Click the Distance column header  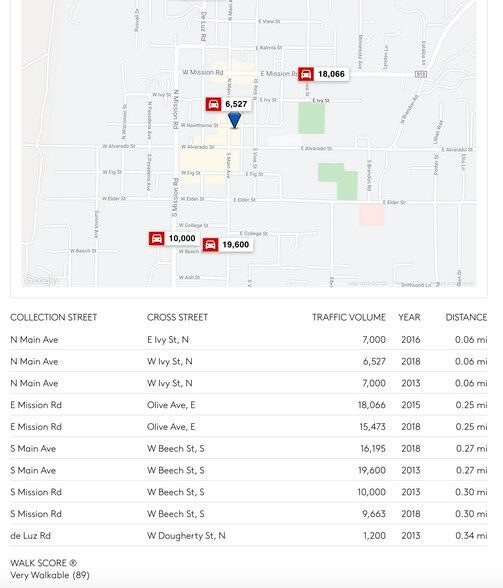(x=466, y=317)
